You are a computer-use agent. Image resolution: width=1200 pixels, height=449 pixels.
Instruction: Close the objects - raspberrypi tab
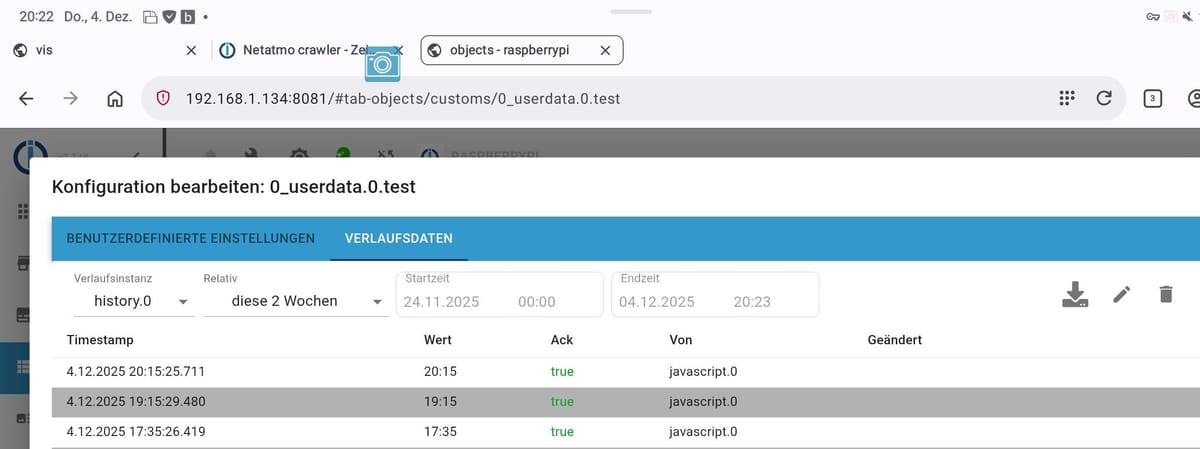pos(605,50)
